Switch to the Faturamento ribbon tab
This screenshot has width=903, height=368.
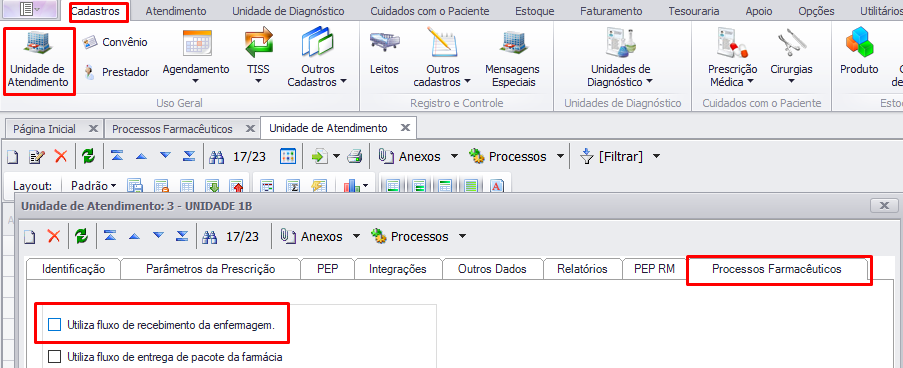pos(611,11)
